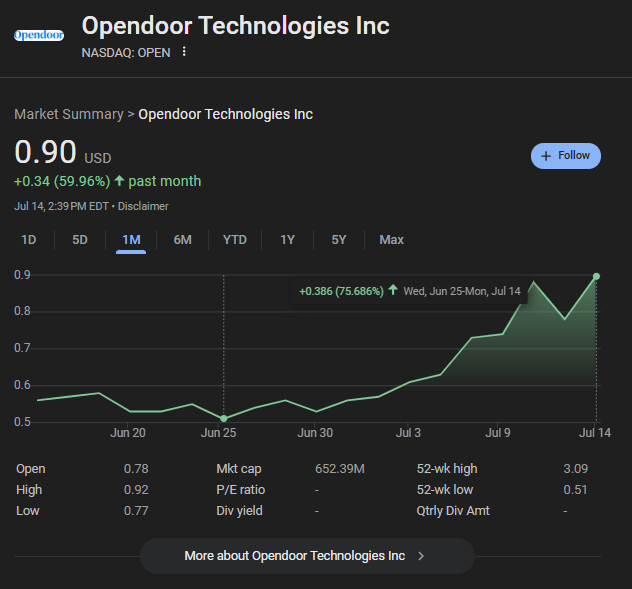Viewport: 632px width, 589px height.
Task: Click the 52-wk low value 0.51
Action: pos(575,490)
